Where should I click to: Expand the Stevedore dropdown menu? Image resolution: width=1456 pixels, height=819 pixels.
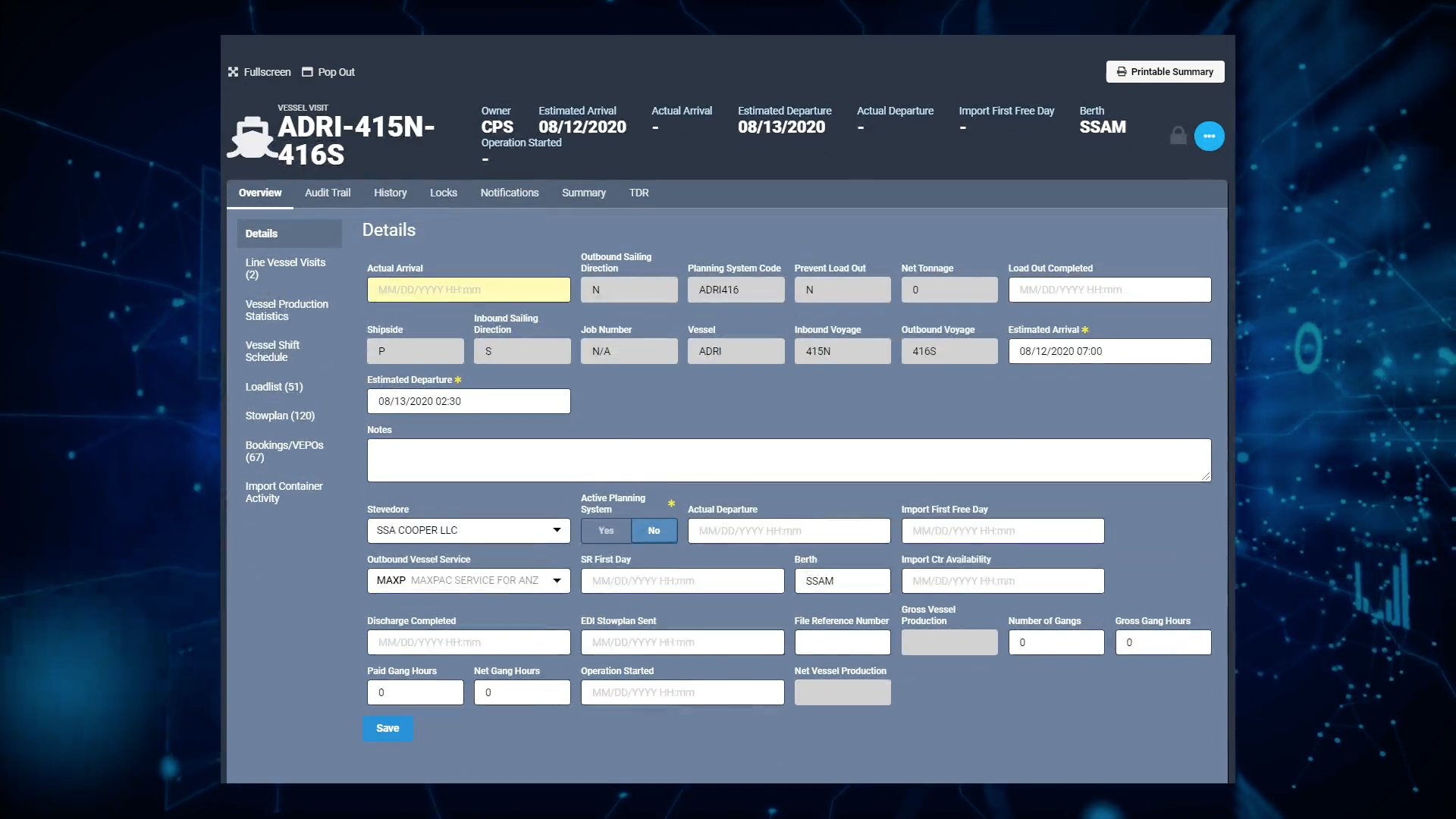point(556,531)
